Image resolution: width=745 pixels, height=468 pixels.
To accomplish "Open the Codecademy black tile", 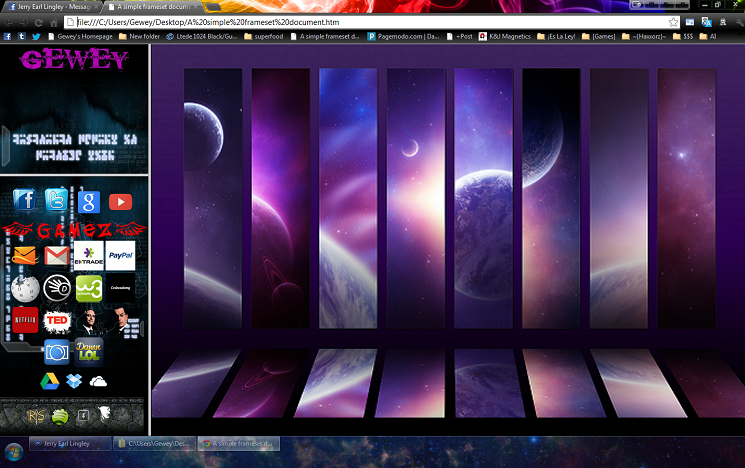I will click(x=120, y=288).
